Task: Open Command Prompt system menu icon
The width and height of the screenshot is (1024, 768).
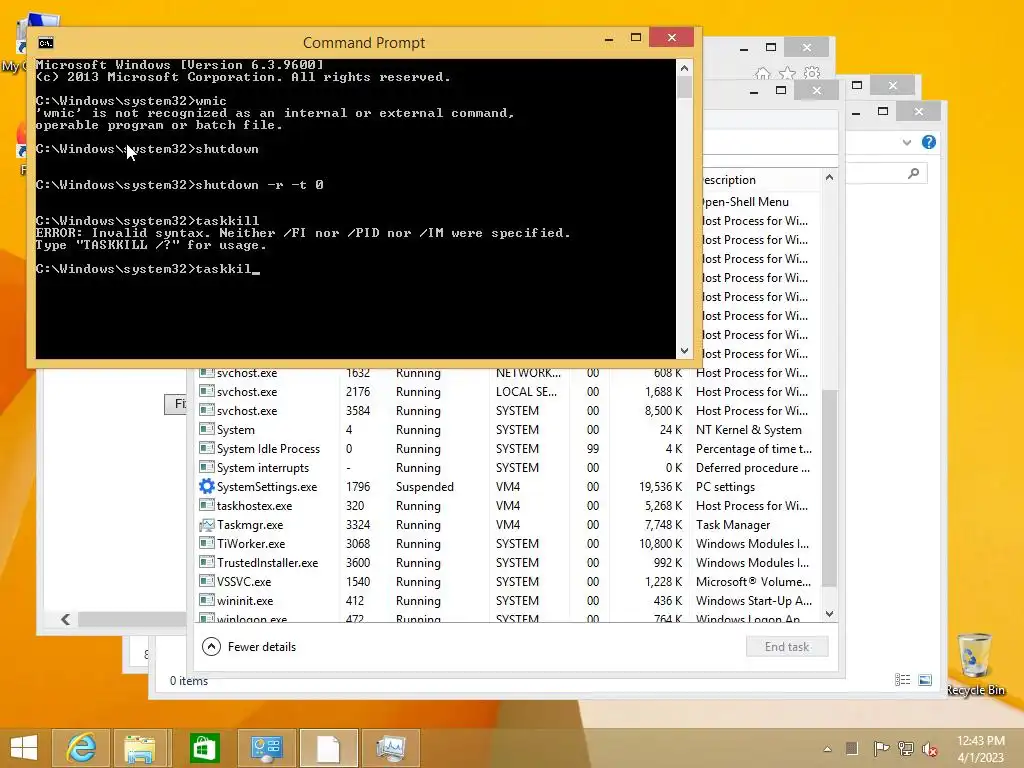Action: 46,43
